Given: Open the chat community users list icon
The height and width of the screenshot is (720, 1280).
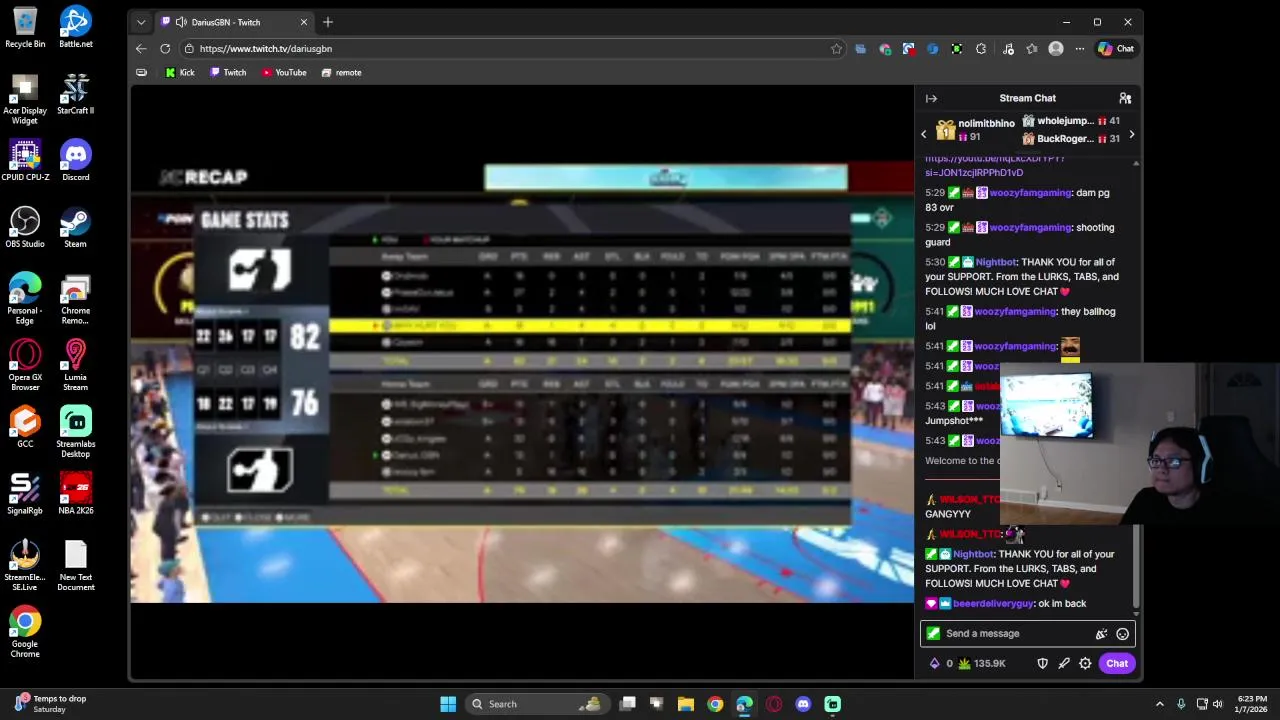Looking at the screenshot, I should (x=1125, y=98).
